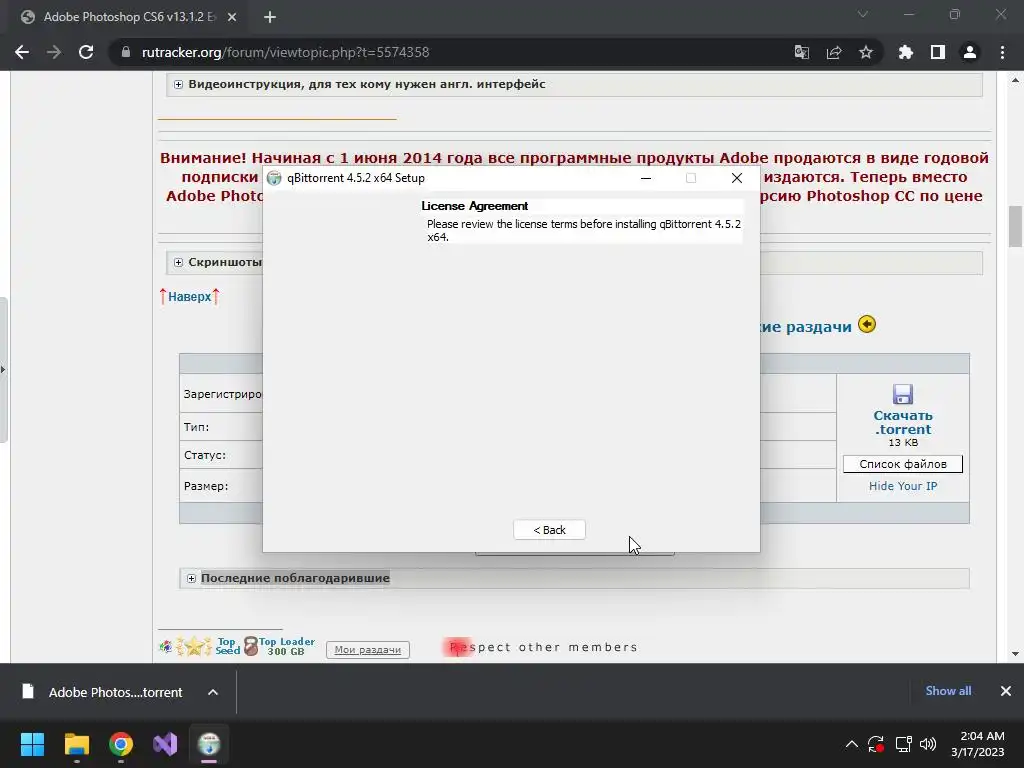
Task: Open the Windows Start menu
Action: [32, 744]
